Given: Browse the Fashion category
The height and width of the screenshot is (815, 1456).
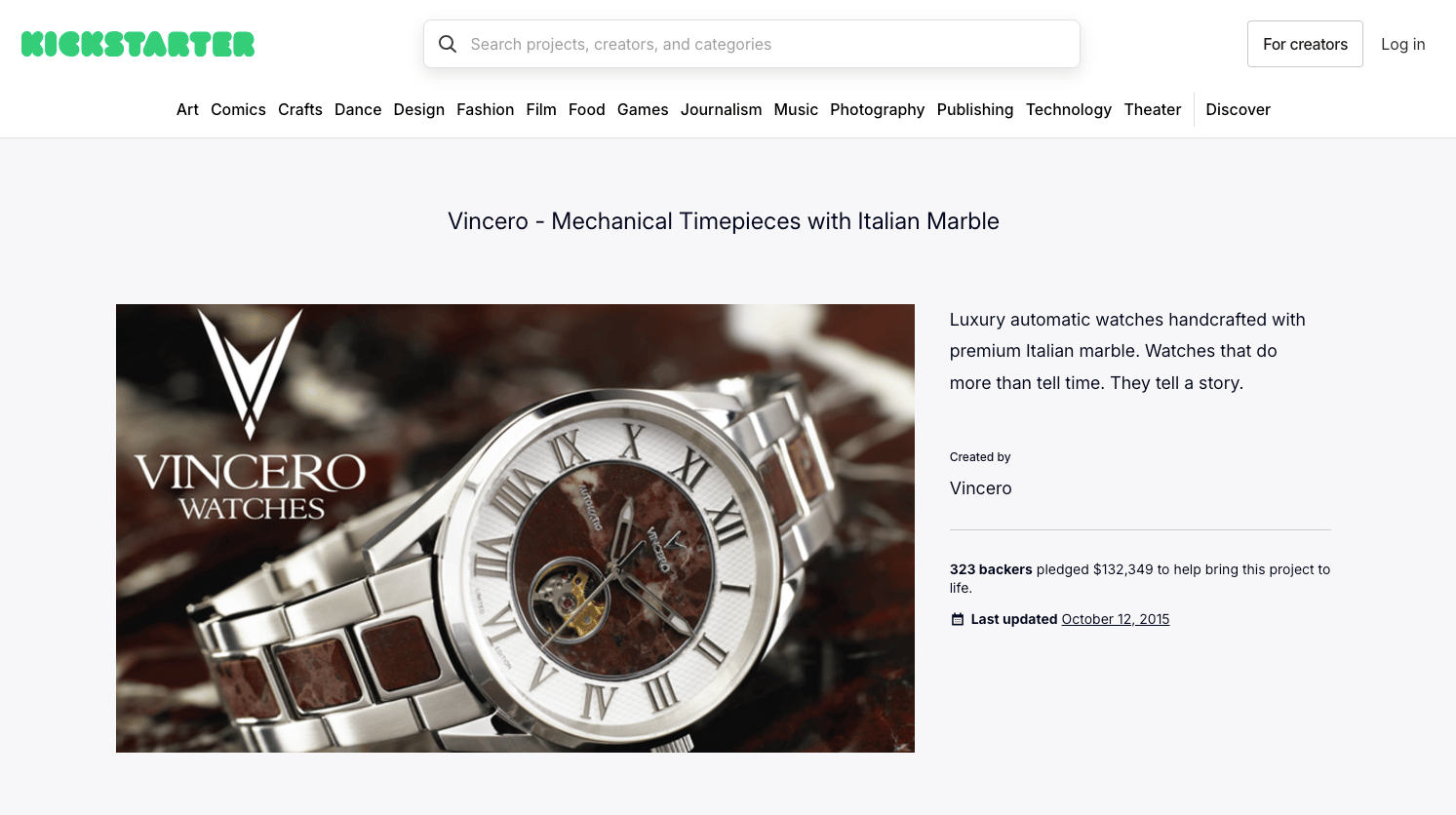Looking at the screenshot, I should pos(485,109).
